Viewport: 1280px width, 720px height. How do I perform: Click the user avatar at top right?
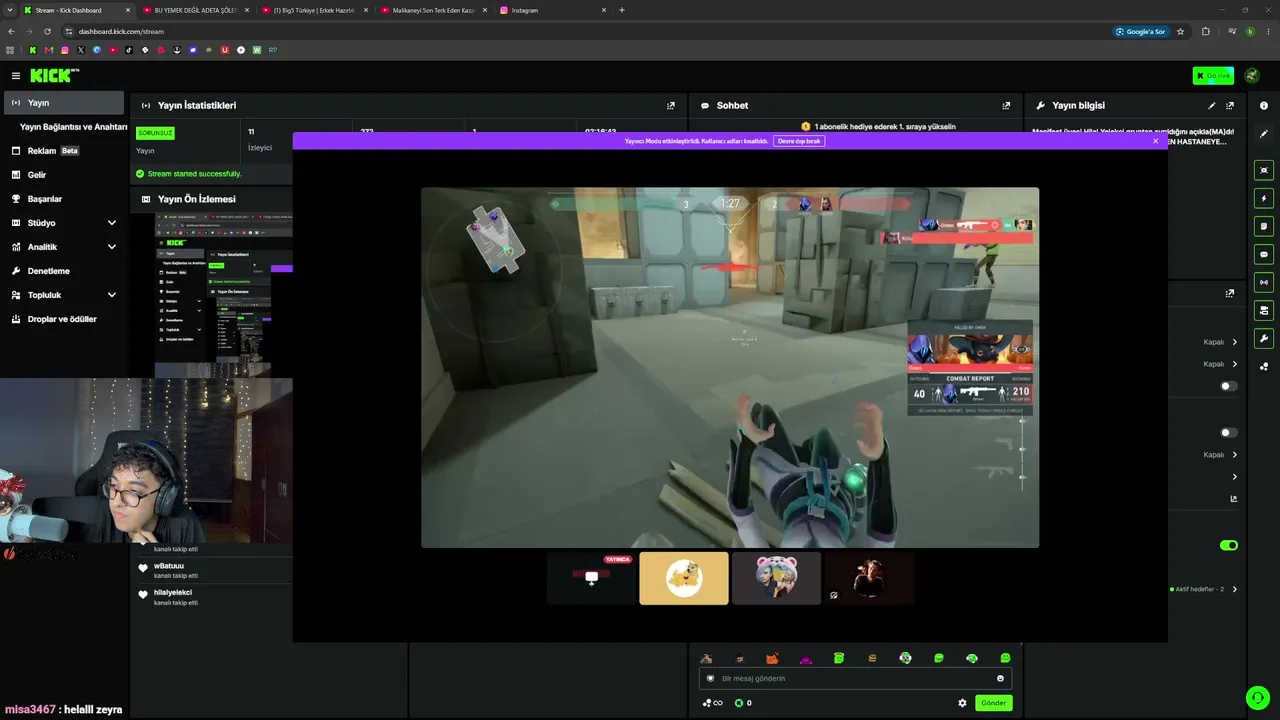(x=1251, y=76)
